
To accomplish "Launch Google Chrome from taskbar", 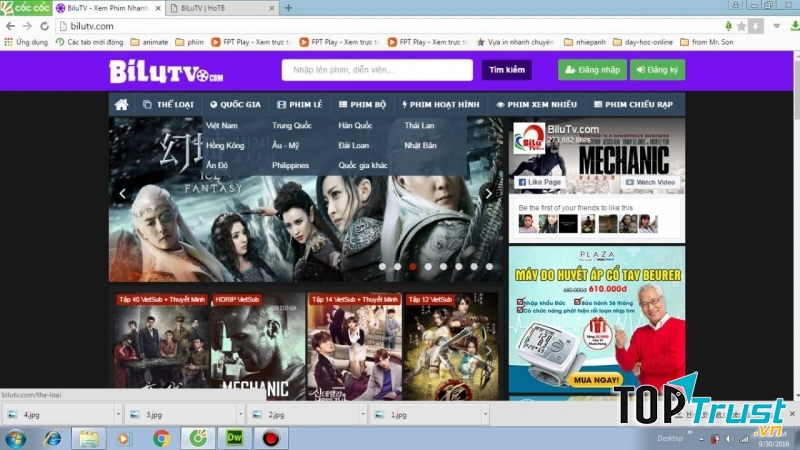I will pyautogui.click(x=161, y=438).
